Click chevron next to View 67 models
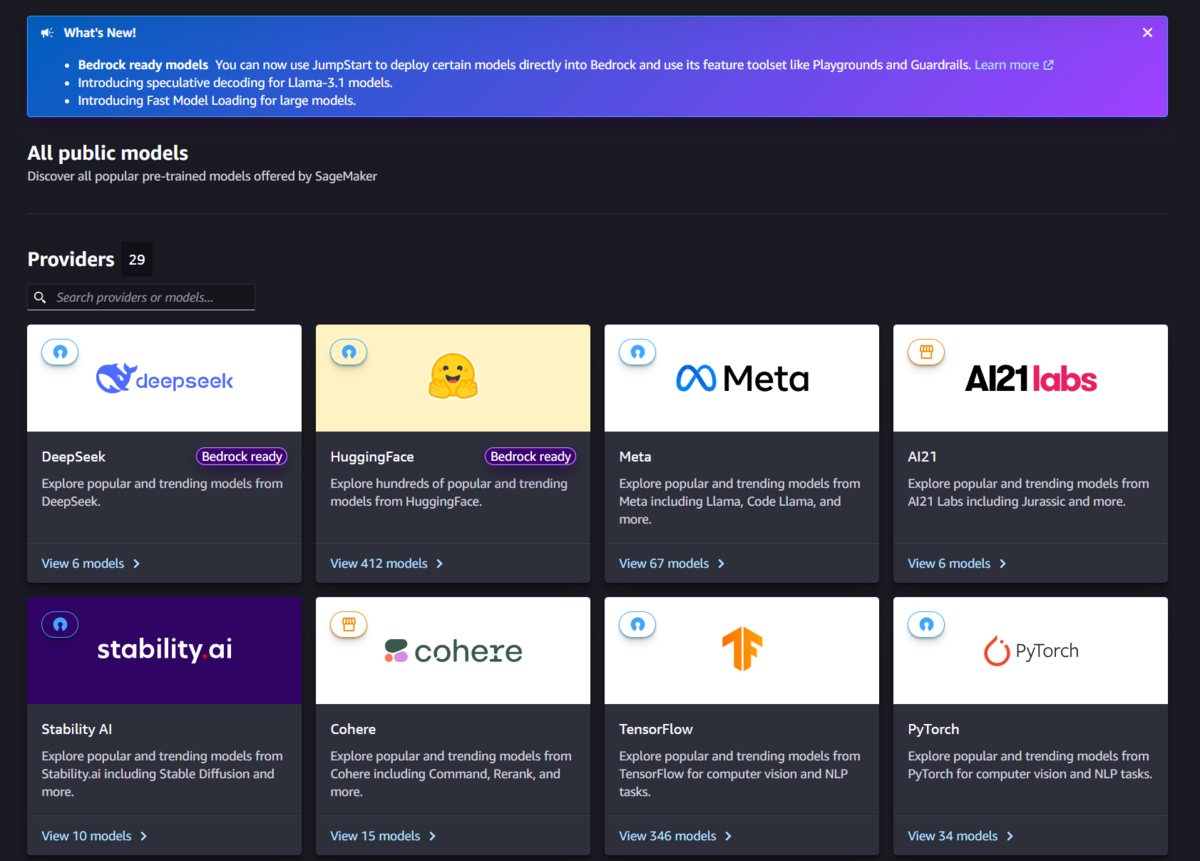Image resolution: width=1200 pixels, height=861 pixels. 721,564
